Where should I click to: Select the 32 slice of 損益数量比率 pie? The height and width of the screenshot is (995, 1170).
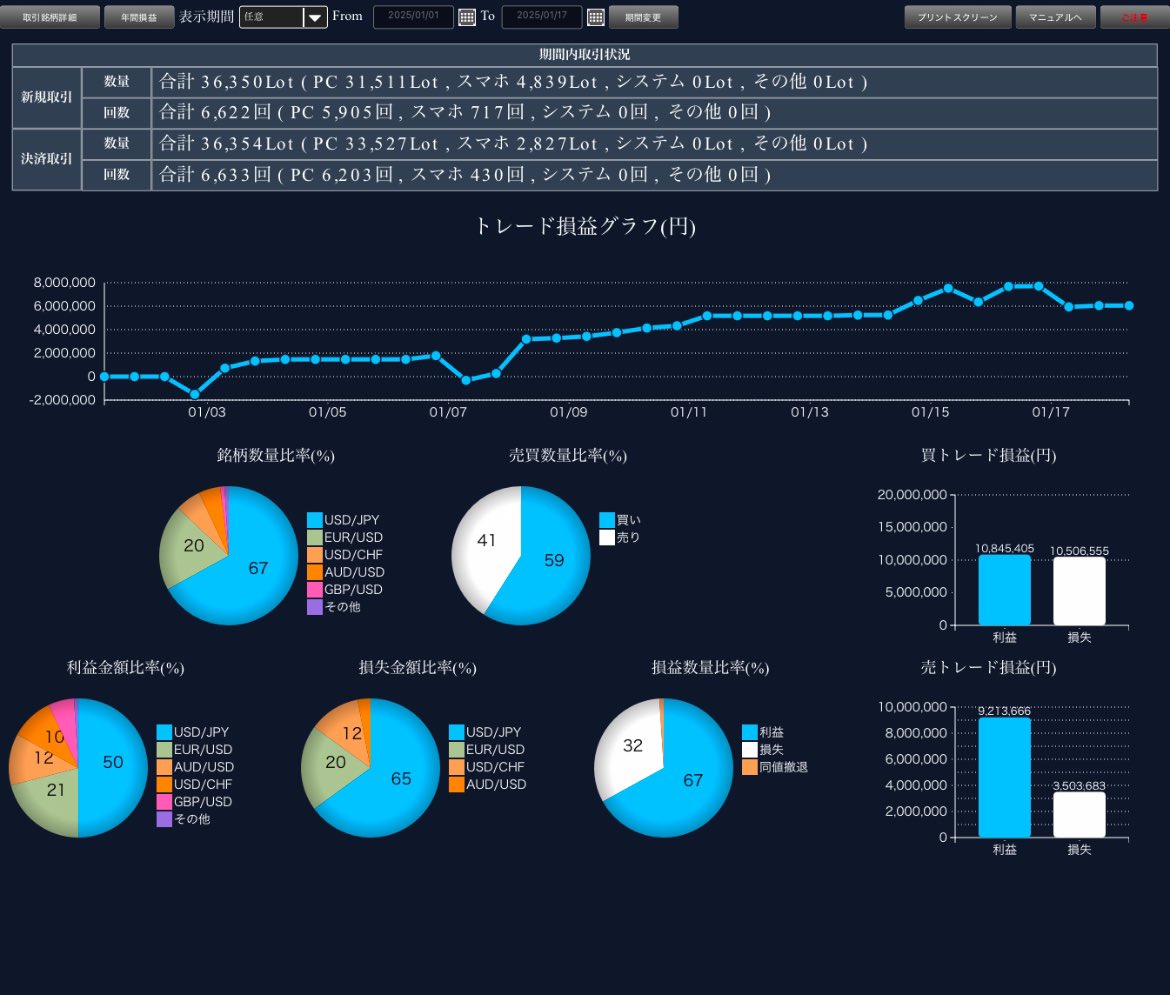pos(631,746)
